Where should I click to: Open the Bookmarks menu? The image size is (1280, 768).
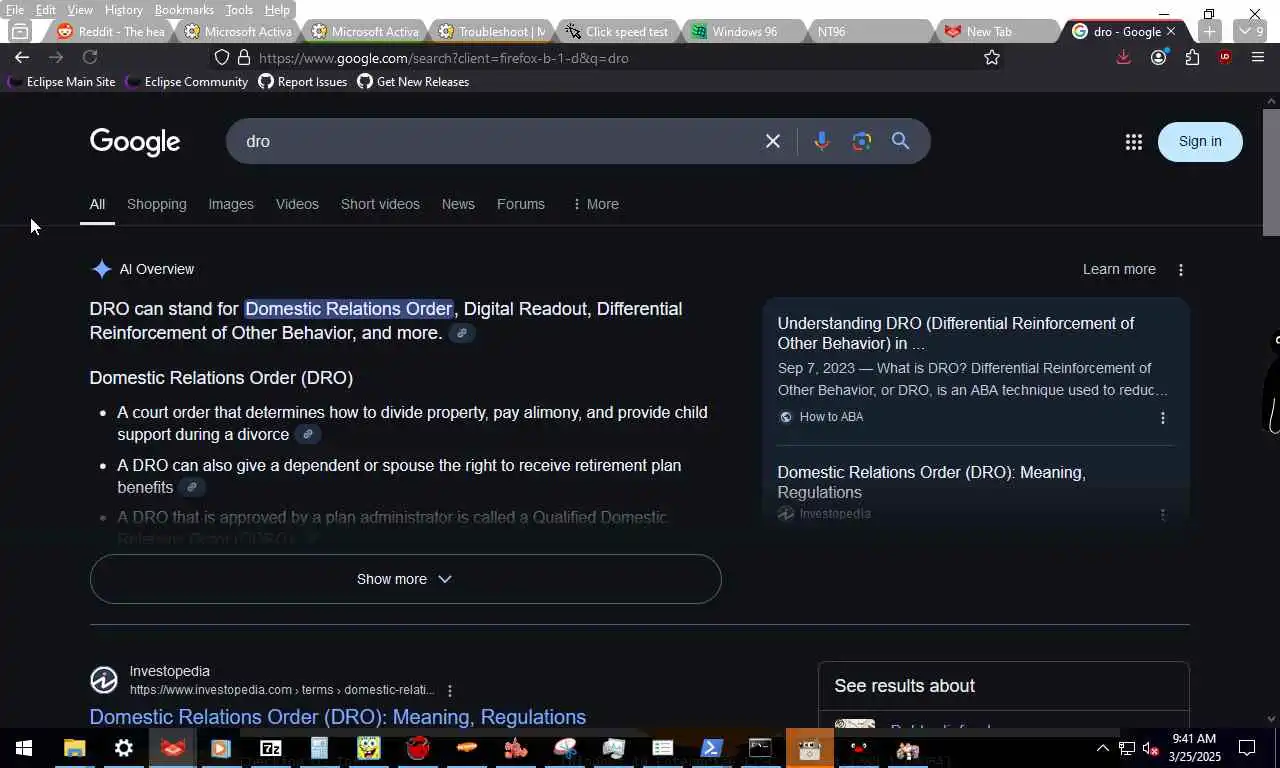[x=184, y=10]
